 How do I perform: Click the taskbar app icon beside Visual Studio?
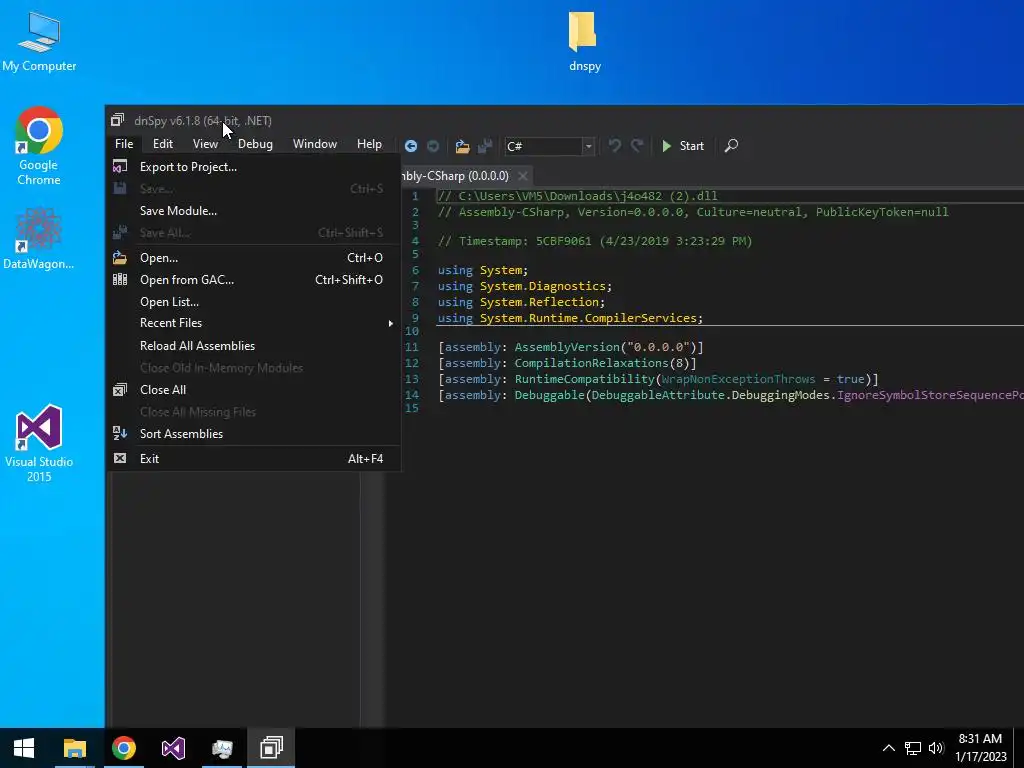point(222,748)
